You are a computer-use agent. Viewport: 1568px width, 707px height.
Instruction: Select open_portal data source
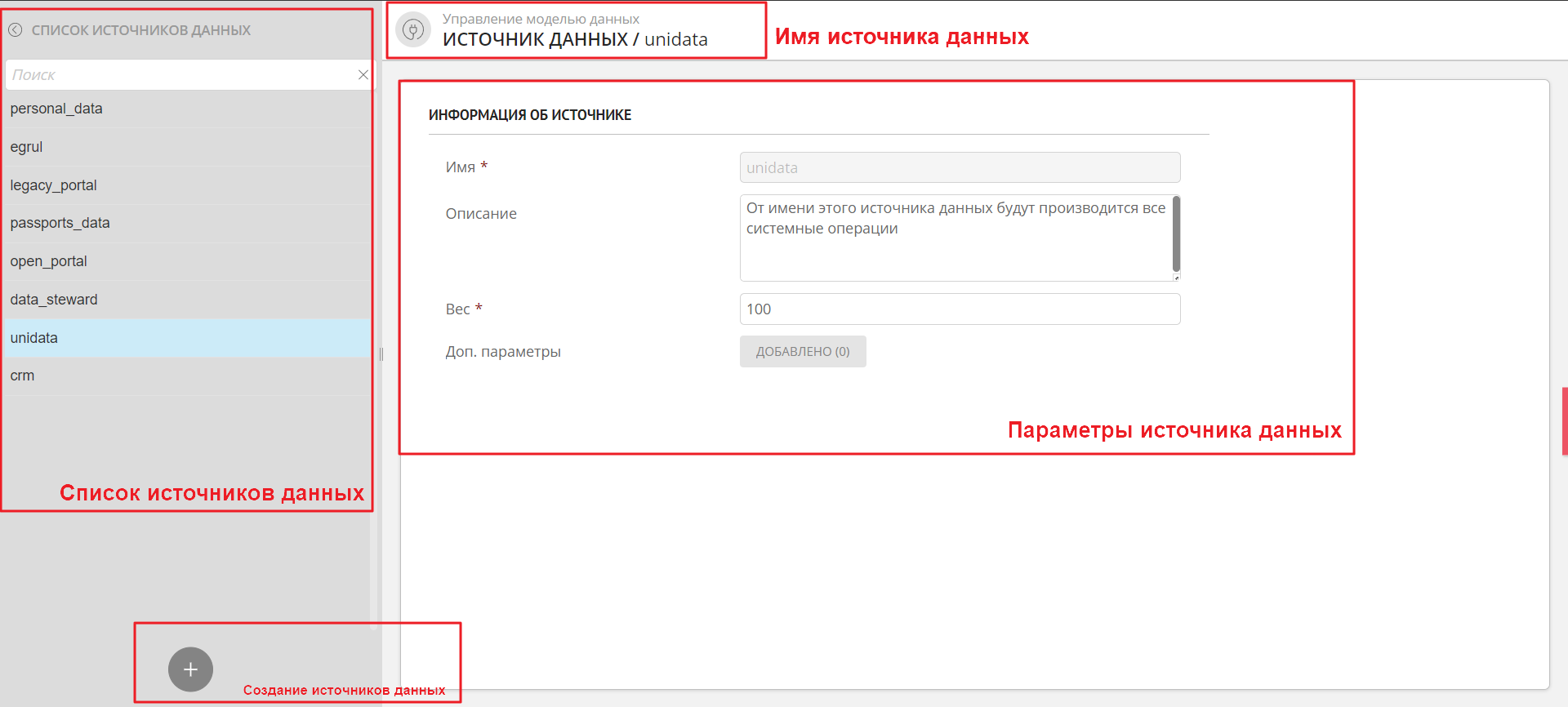point(186,261)
